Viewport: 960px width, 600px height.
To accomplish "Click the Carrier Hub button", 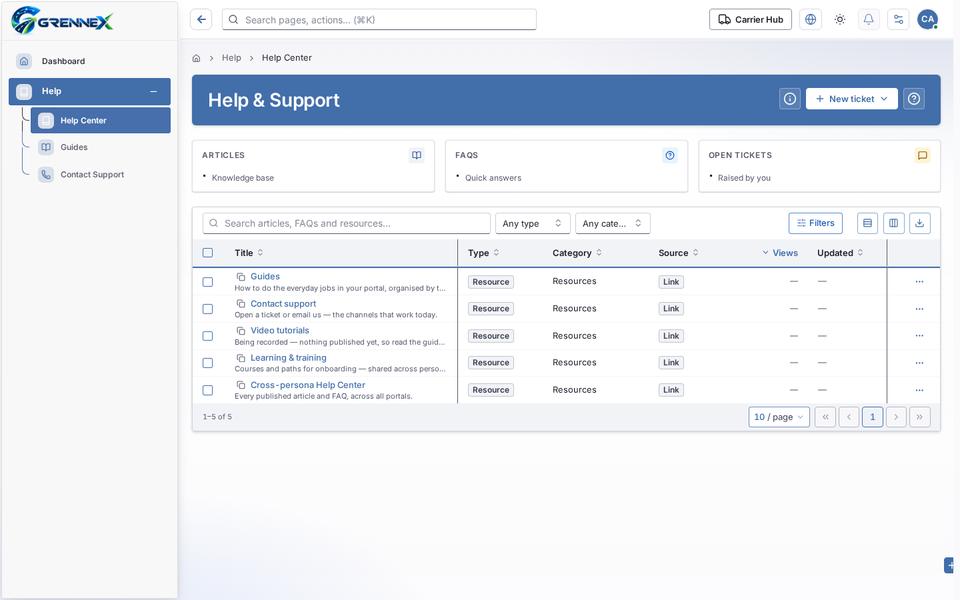I will point(750,20).
